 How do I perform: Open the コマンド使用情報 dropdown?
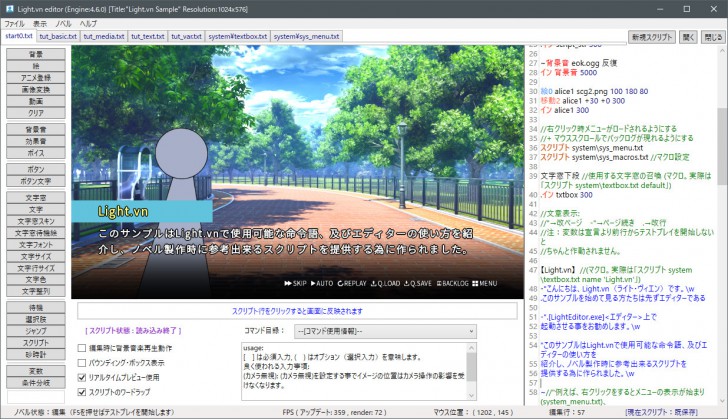pos(385,331)
